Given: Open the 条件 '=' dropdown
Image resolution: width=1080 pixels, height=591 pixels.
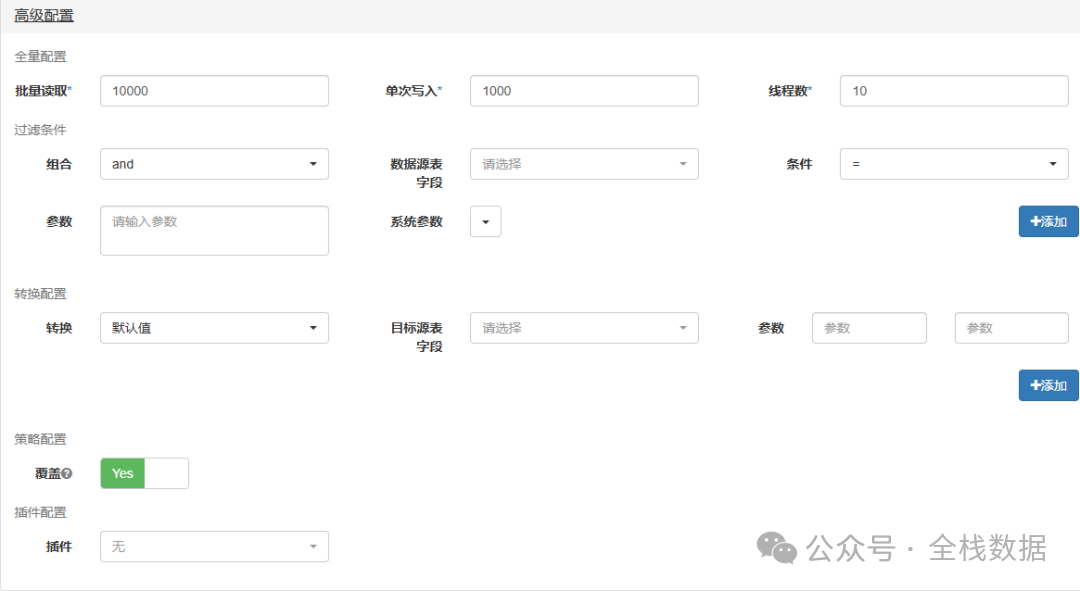Looking at the screenshot, I should [x=954, y=164].
